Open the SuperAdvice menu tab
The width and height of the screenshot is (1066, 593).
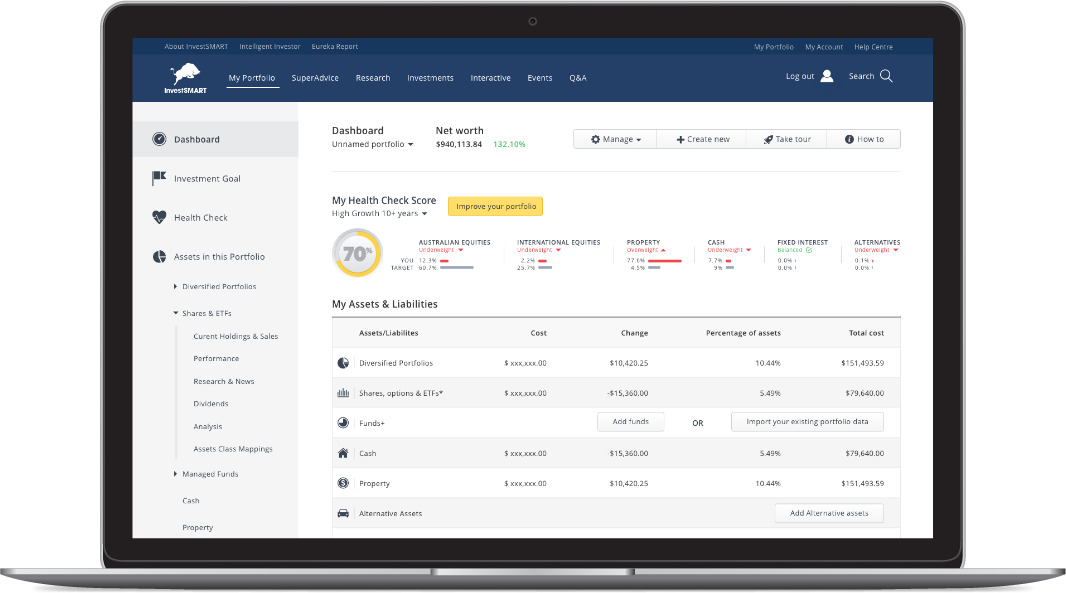click(315, 78)
